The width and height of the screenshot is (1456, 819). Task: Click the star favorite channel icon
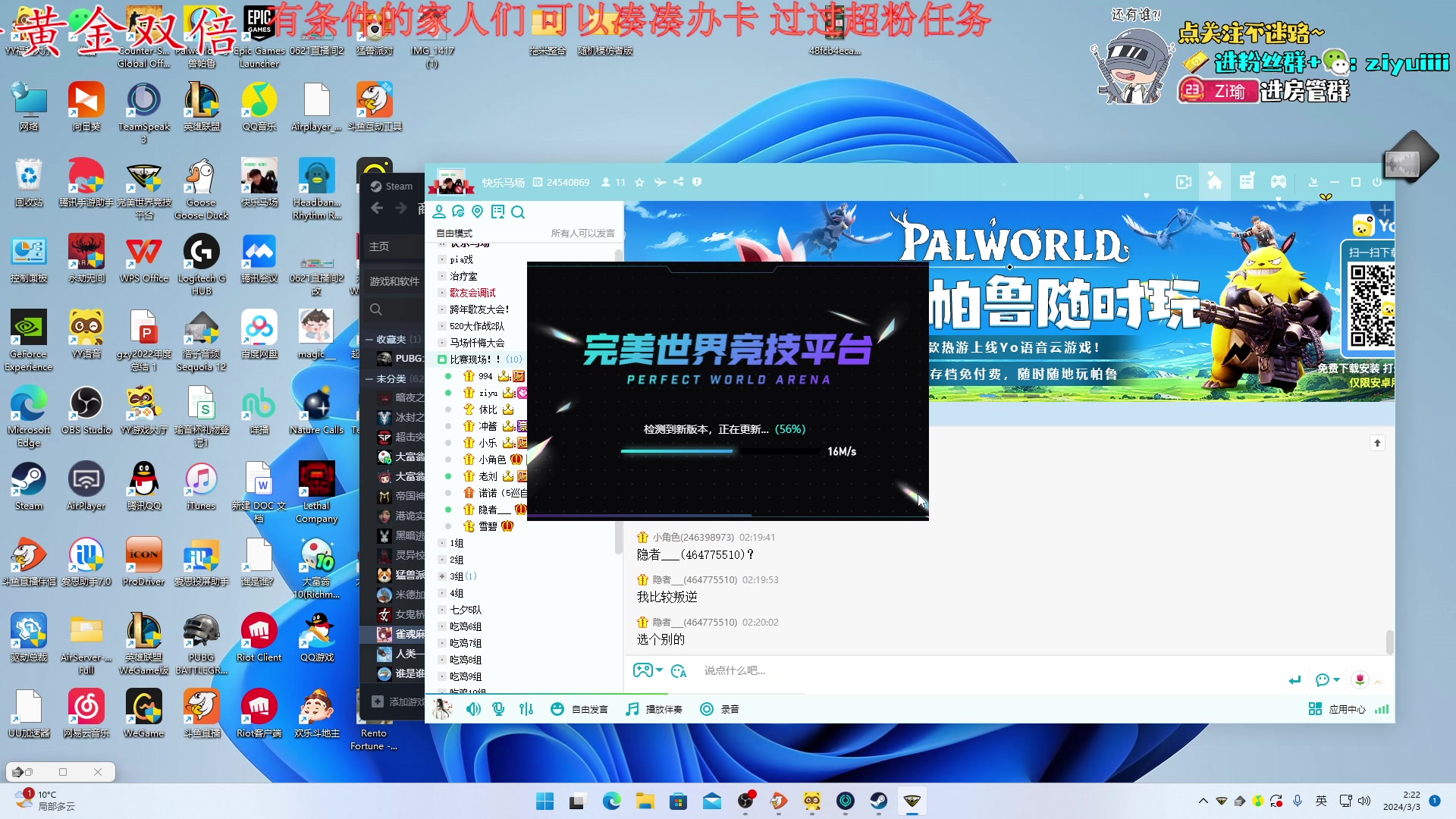pos(639,182)
